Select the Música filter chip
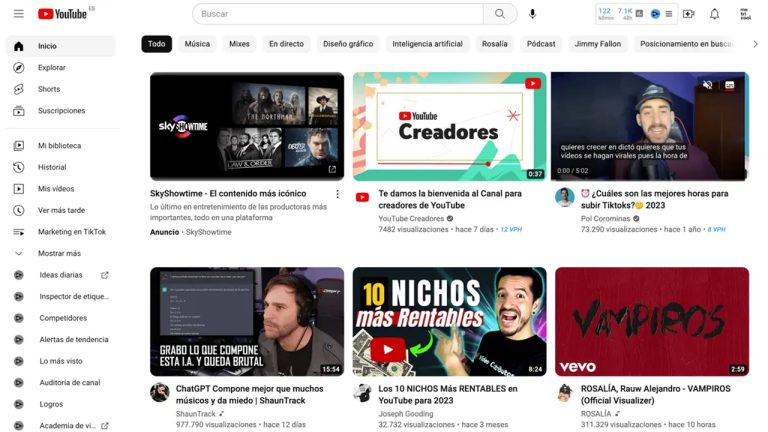768x432 pixels. (197, 44)
